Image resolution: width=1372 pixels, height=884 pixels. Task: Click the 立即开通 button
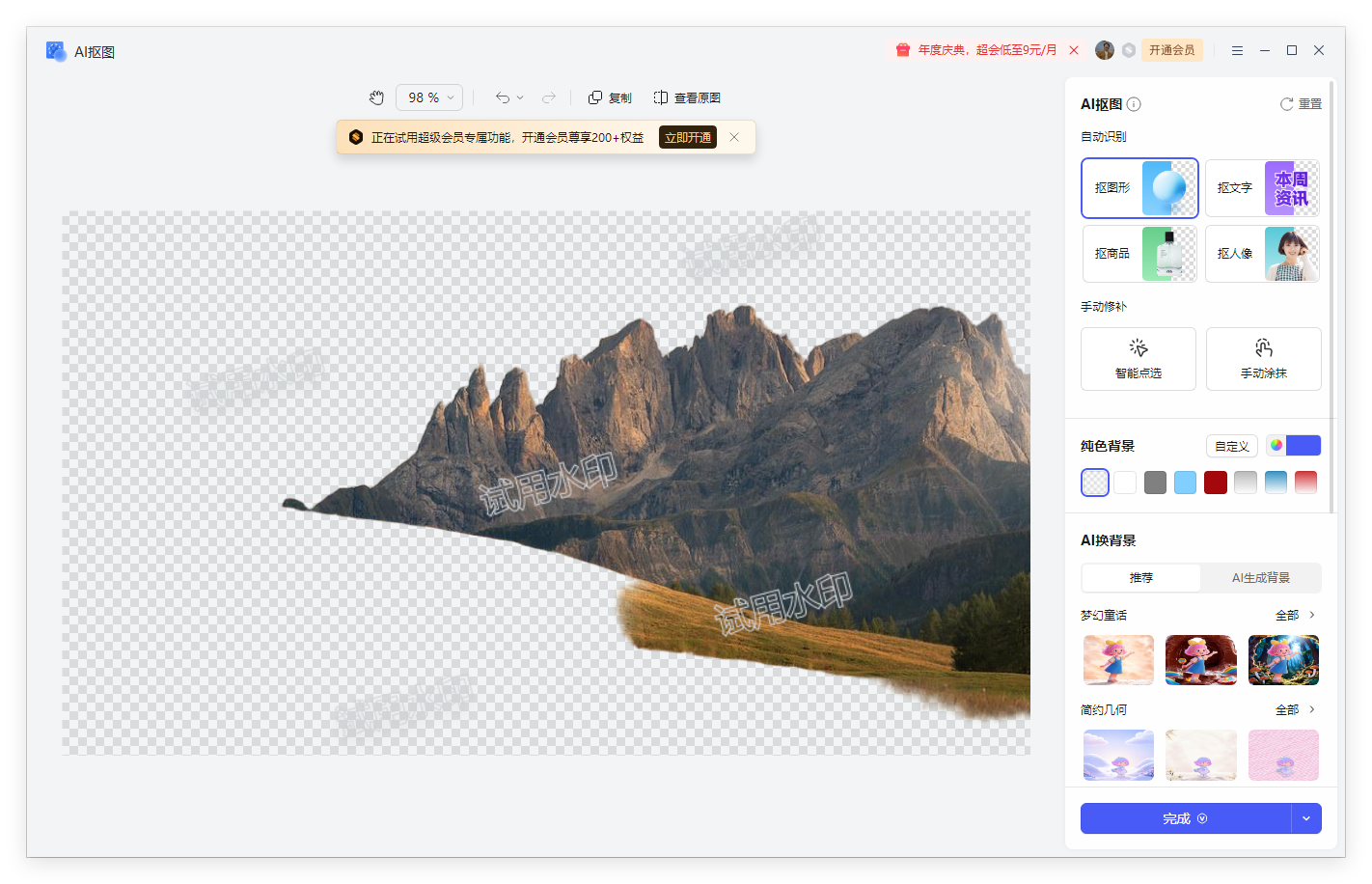(688, 137)
